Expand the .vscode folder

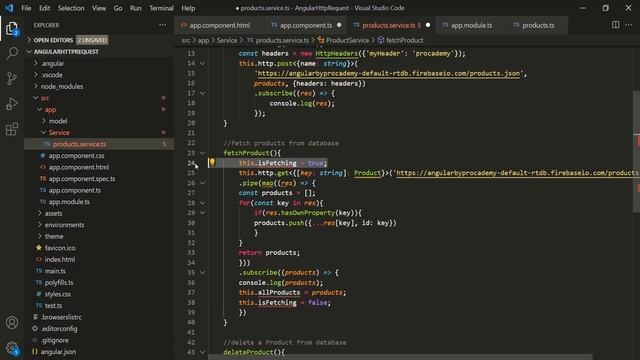pyautogui.click(x=52, y=75)
